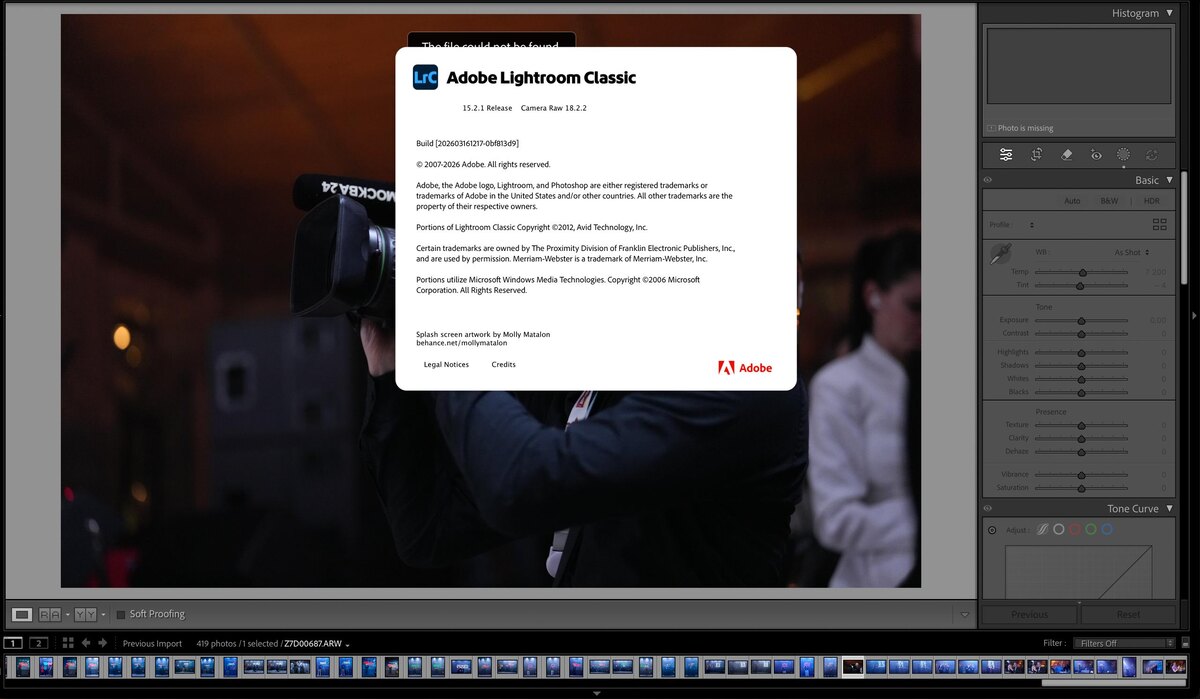This screenshot has height=699, width=1200.
Task: Click the Photo is missing status
Action: point(1025,128)
